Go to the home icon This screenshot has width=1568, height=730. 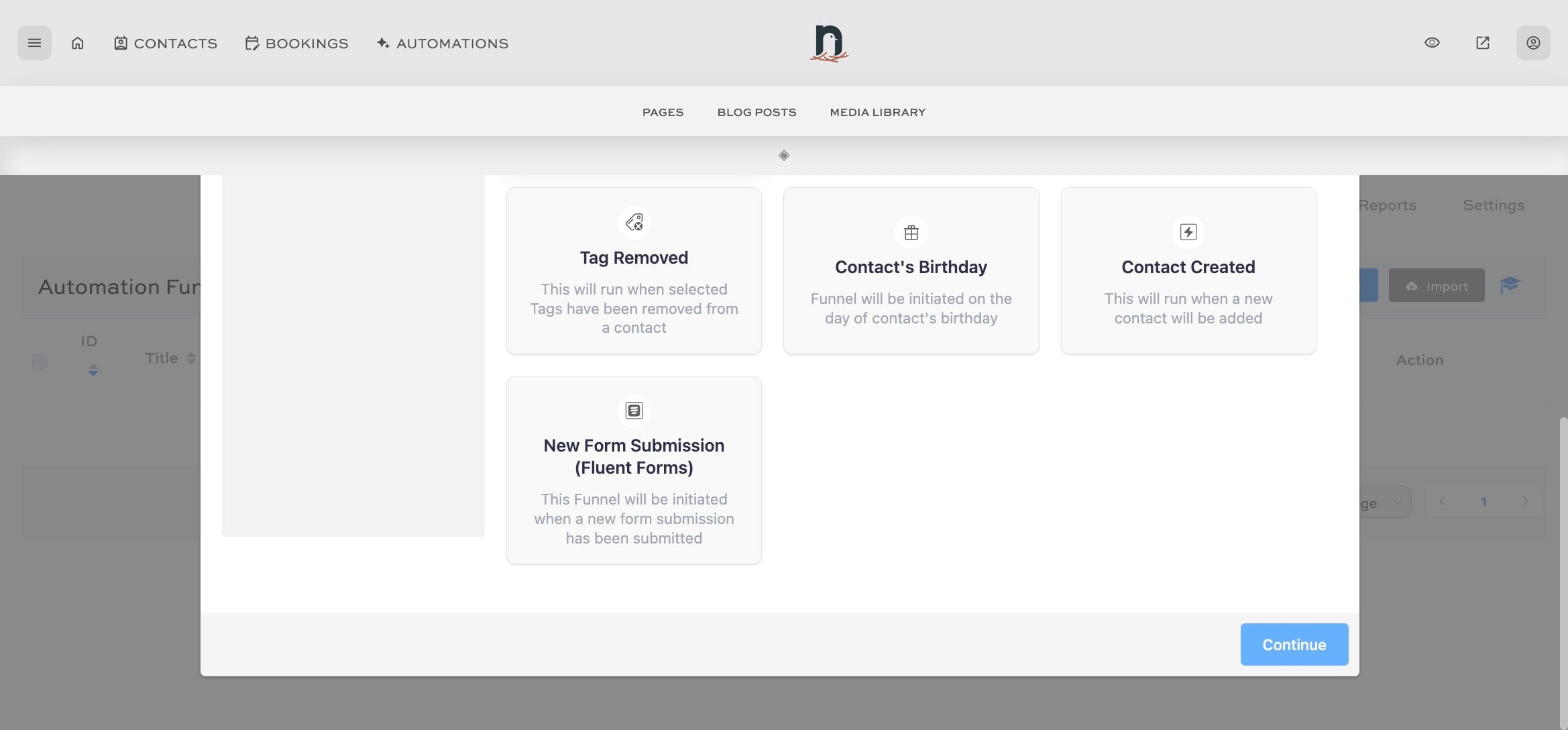click(x=78, y=43)
